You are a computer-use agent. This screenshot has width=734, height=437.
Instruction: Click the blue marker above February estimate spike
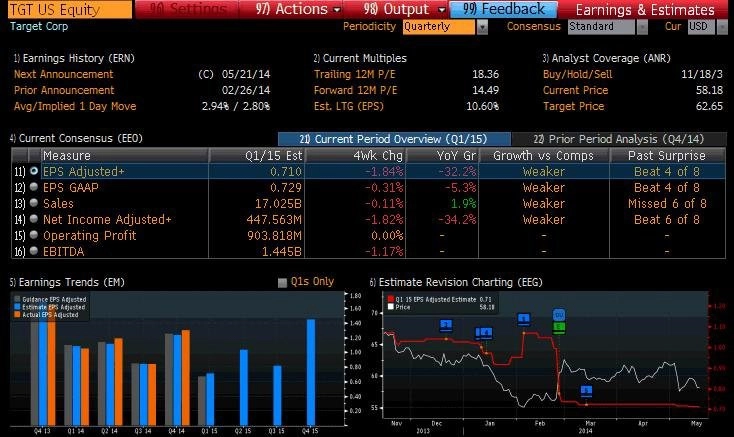point(524,319)
